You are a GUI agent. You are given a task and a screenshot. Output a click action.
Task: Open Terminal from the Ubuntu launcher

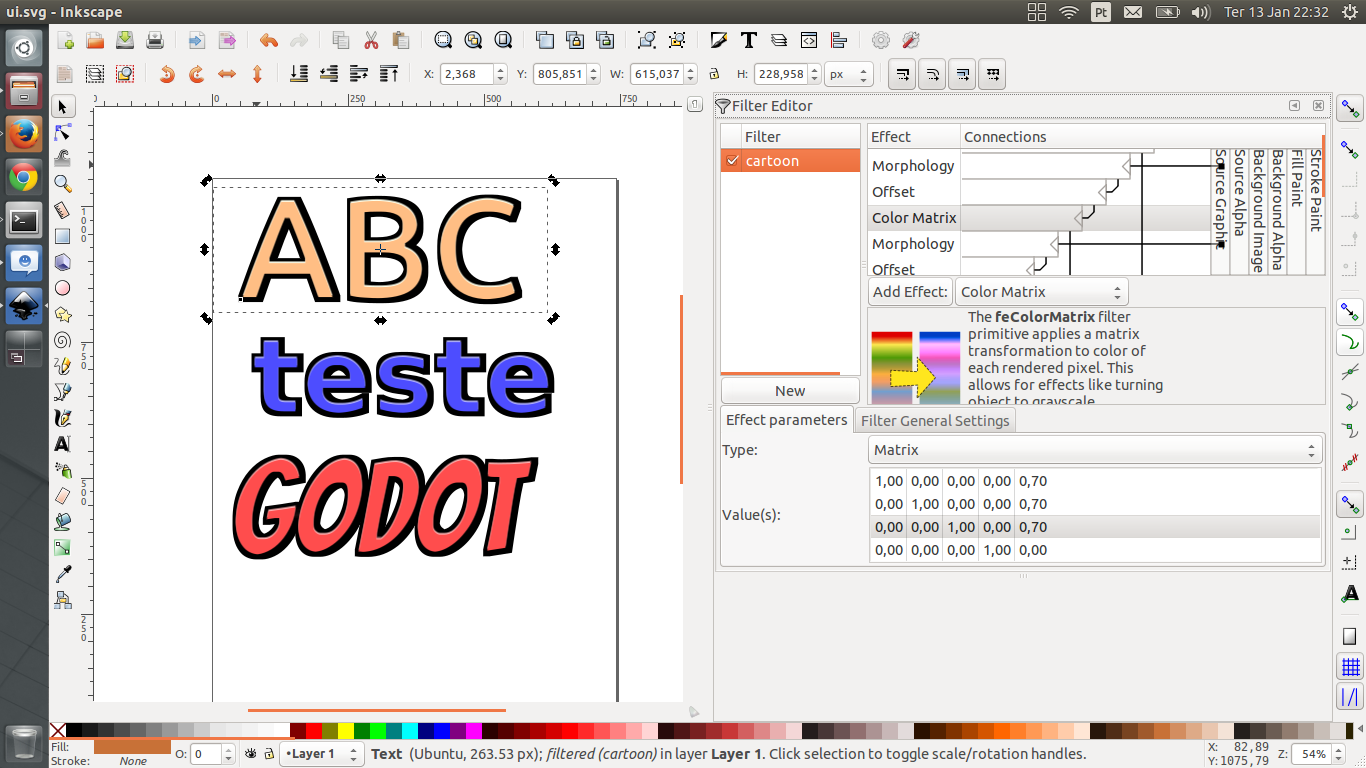24,221
